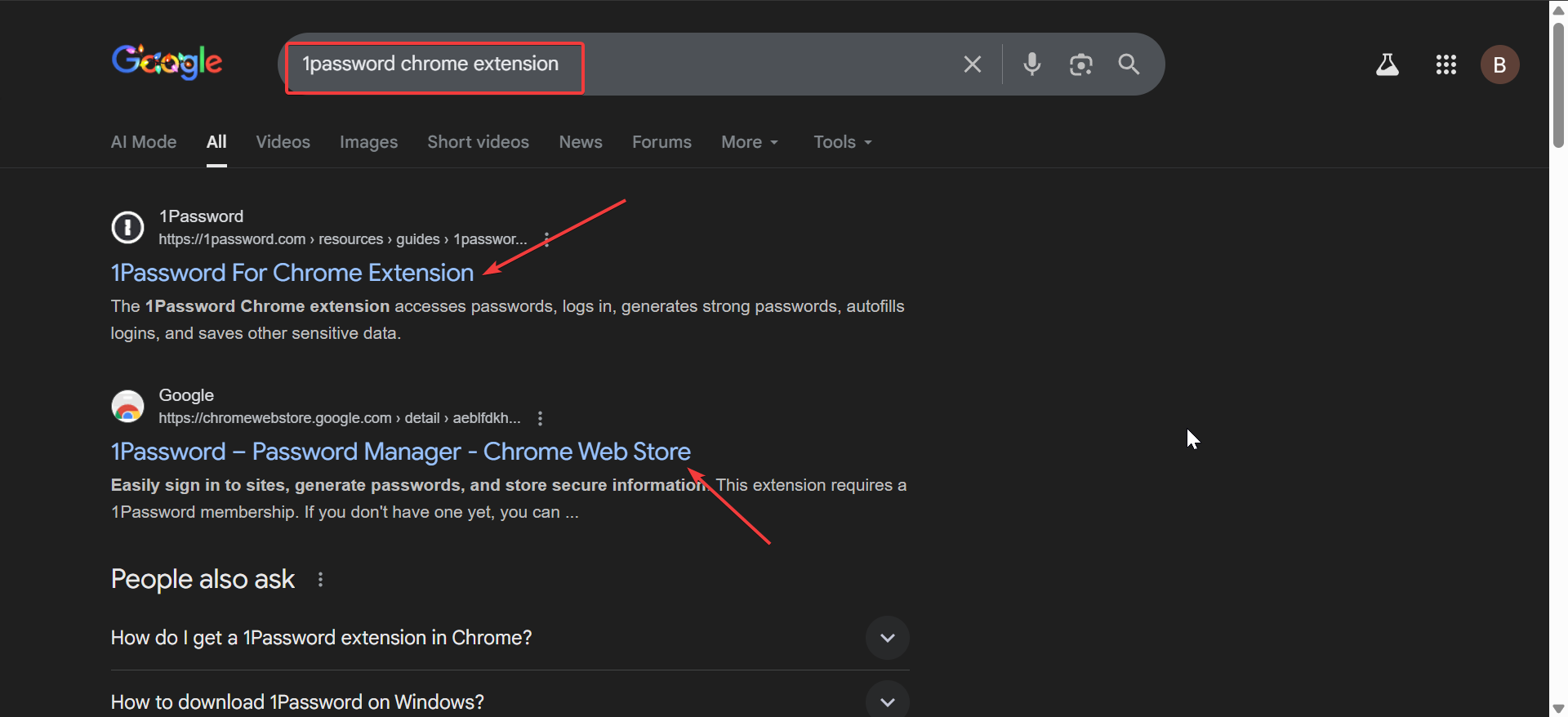The height and width of the screenshot is (717, 1568).
Task: Open the Chrome Web Store 1Password link
Action: [400, 452]
